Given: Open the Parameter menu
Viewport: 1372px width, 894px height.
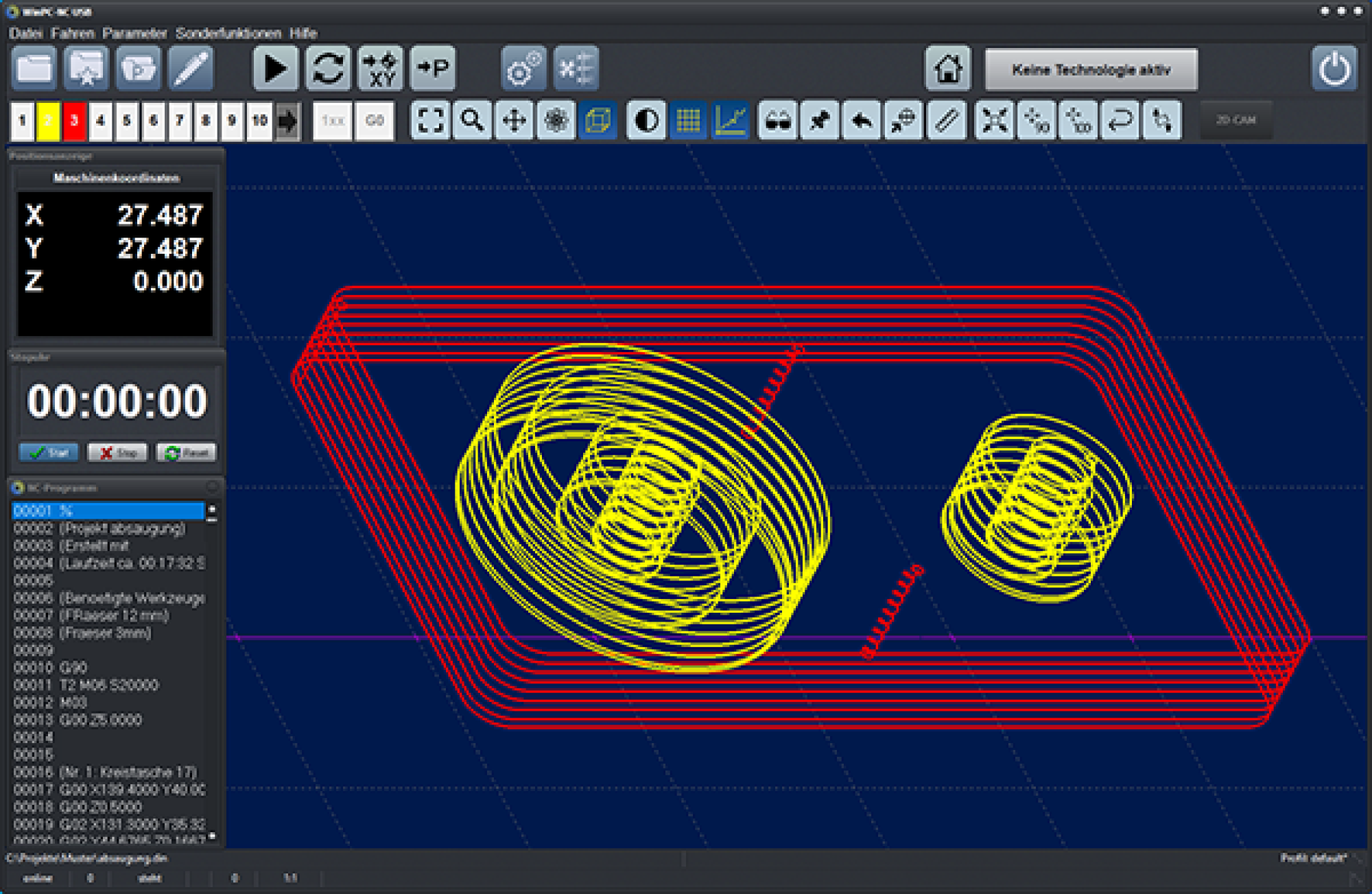Looking at the screenshot, I should point(134,33).
